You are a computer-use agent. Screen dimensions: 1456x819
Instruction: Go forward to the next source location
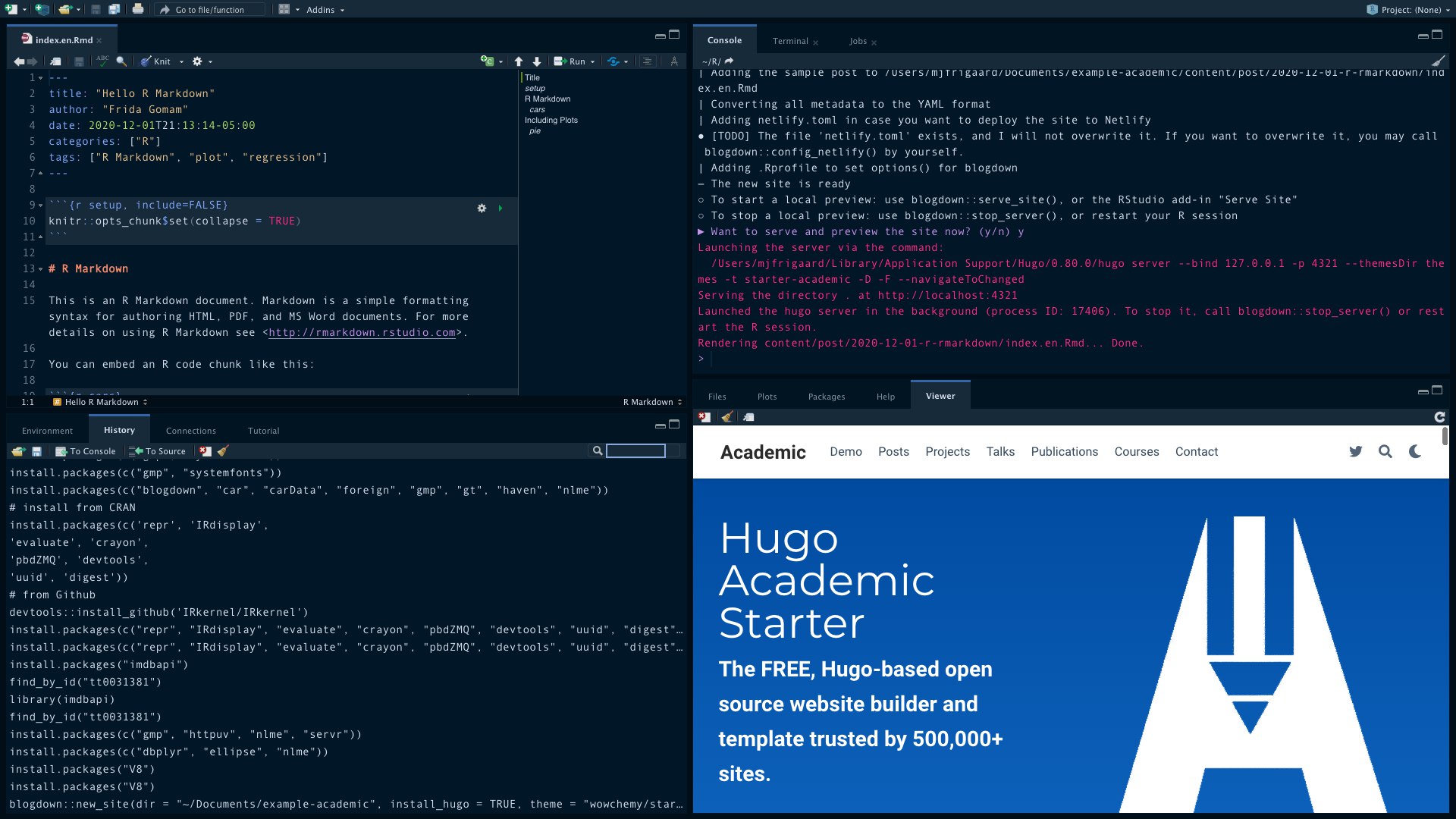point(33,61)
